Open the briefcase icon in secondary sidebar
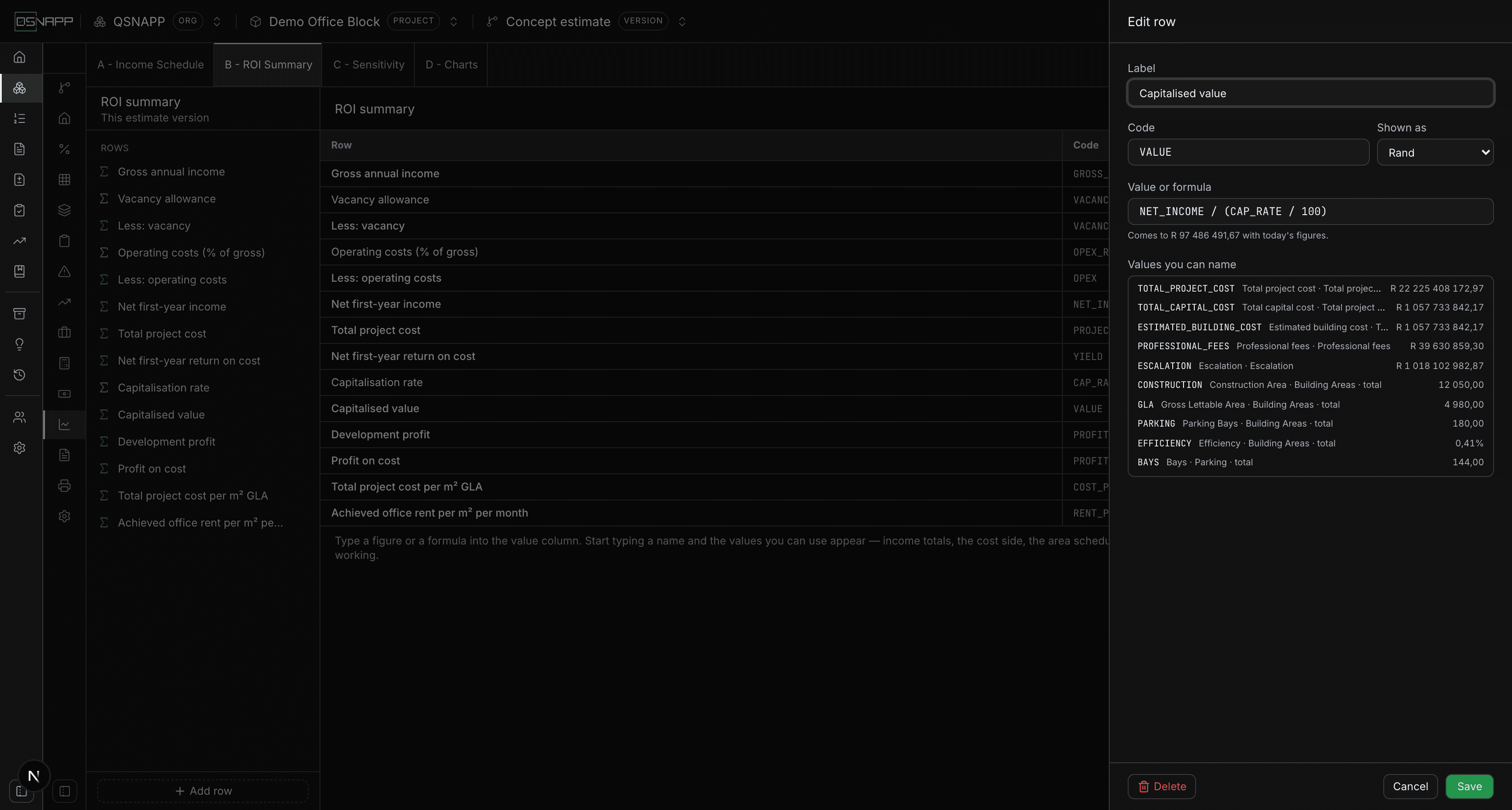Screen dimensions: 1512x810 click(x=64, y=332)
